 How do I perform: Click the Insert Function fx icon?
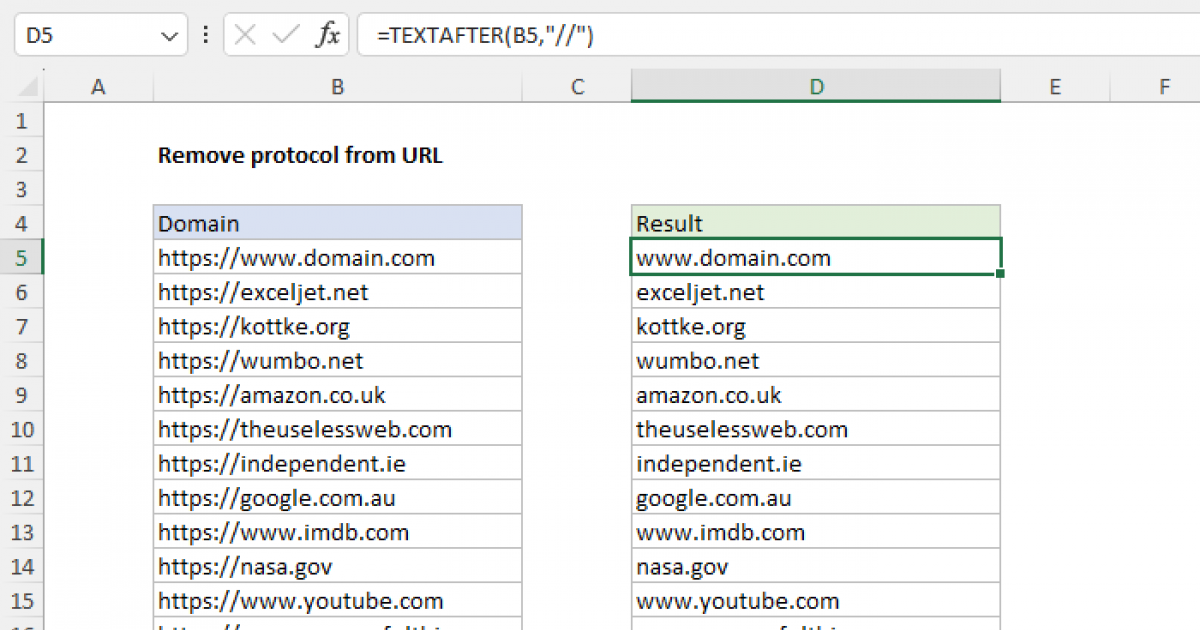click(327, 36)
